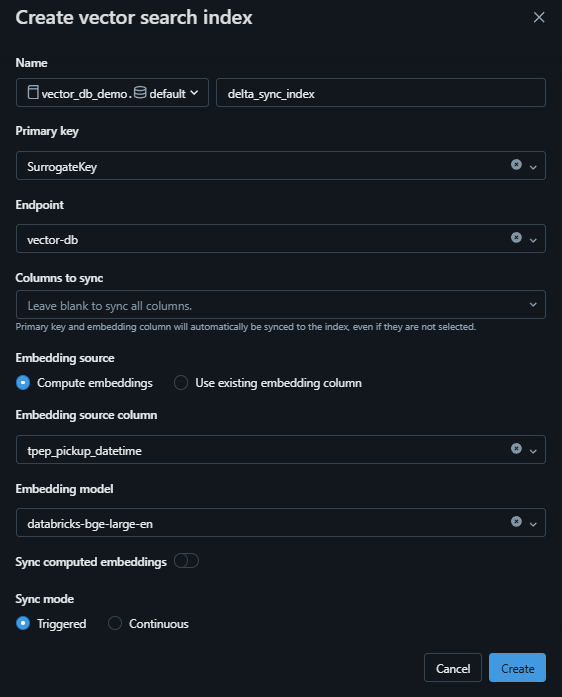Screen dimensions: 562x697
Task: Click the Create button
Action: coord(517,668)
